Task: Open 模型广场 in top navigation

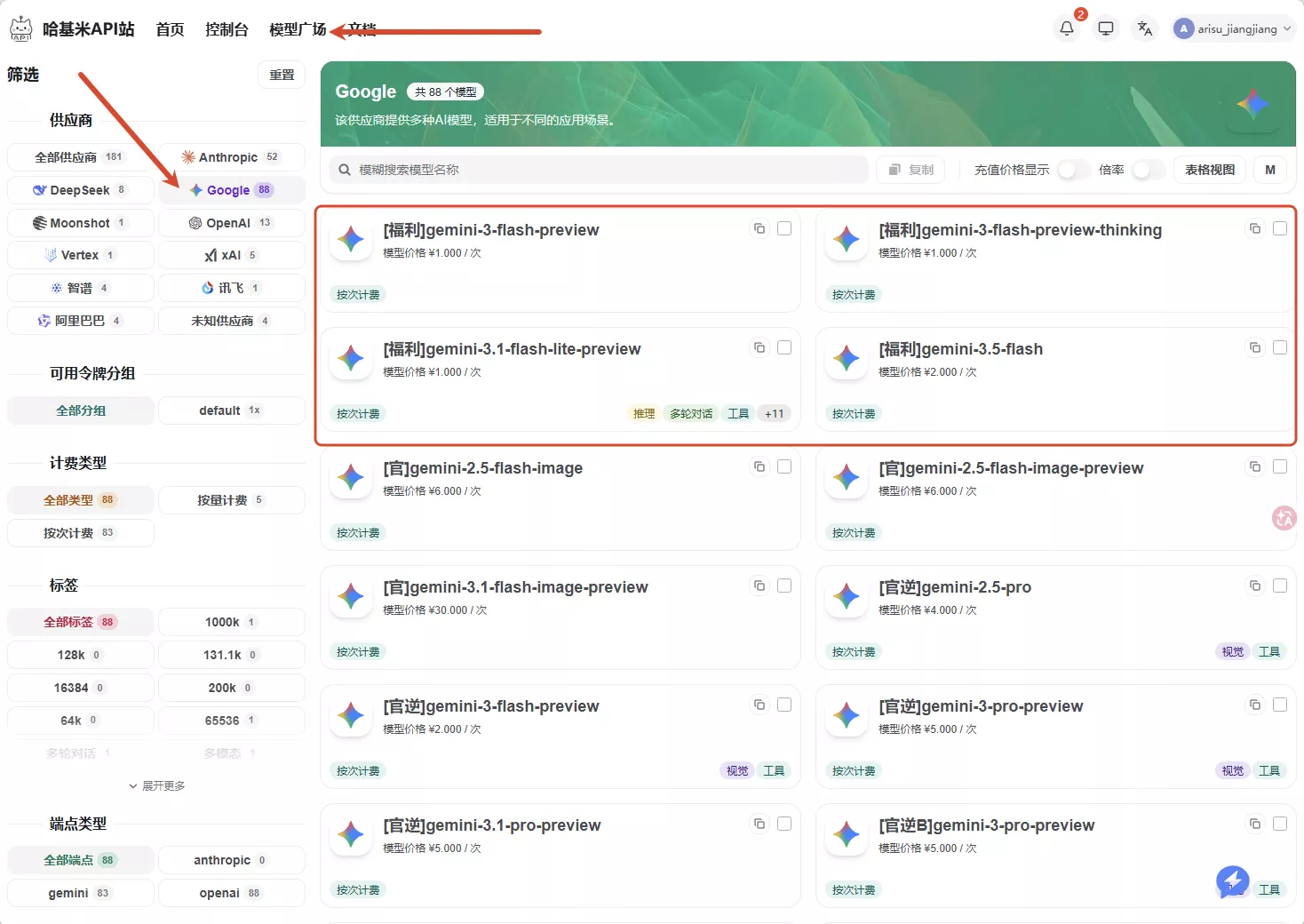Action: pyautogui.click(x=298, y=29)
